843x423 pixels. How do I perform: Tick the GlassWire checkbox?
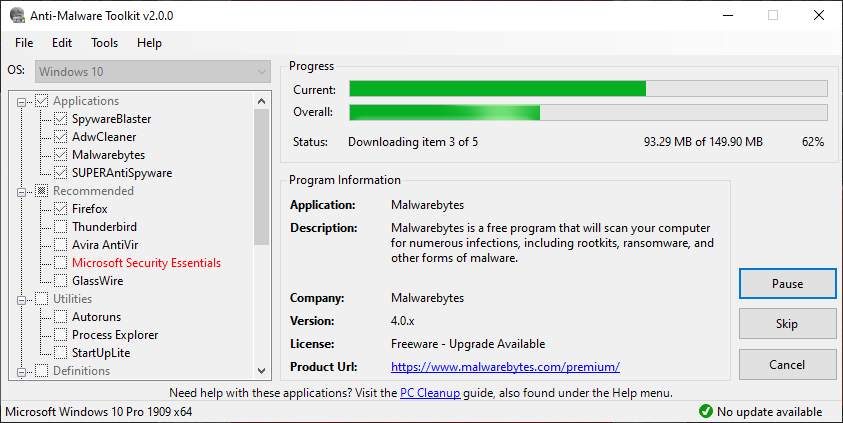59,281
